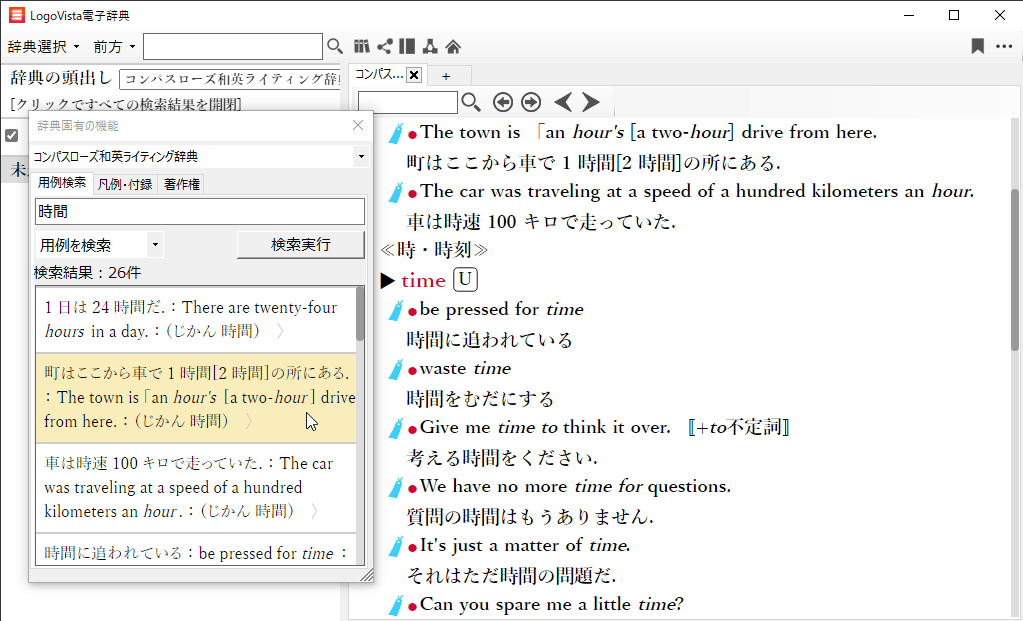Click the in-page search magnifier icon

[x=471, y=102]
